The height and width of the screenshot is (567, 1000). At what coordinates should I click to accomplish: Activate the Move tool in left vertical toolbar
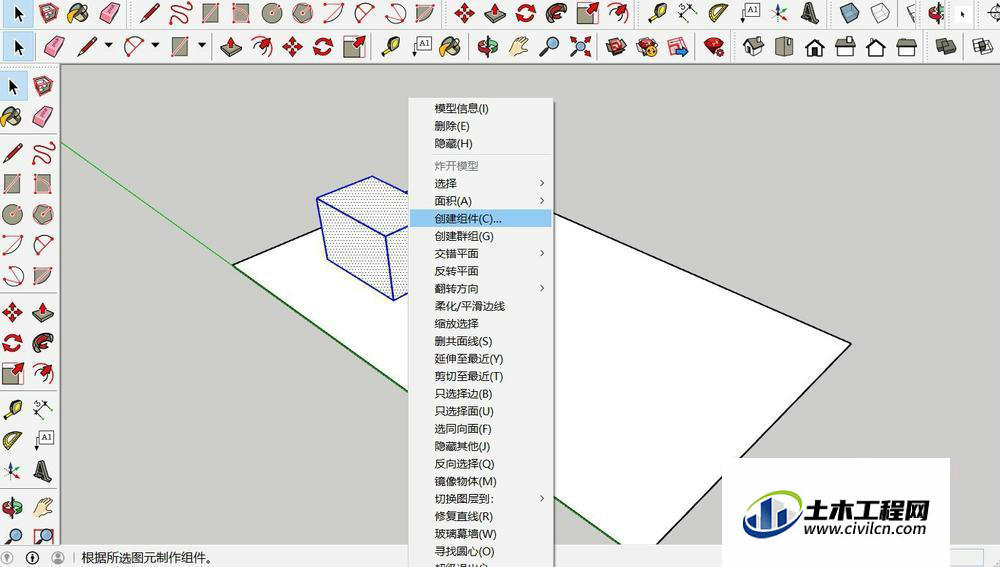[x=12, y=312]
